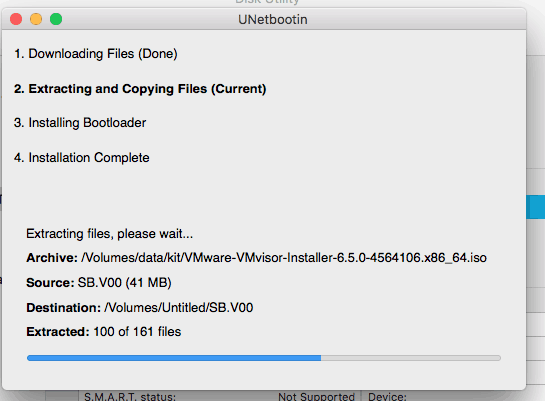
Task: Click the Installation Complete step label
Action: click(82, 158)
